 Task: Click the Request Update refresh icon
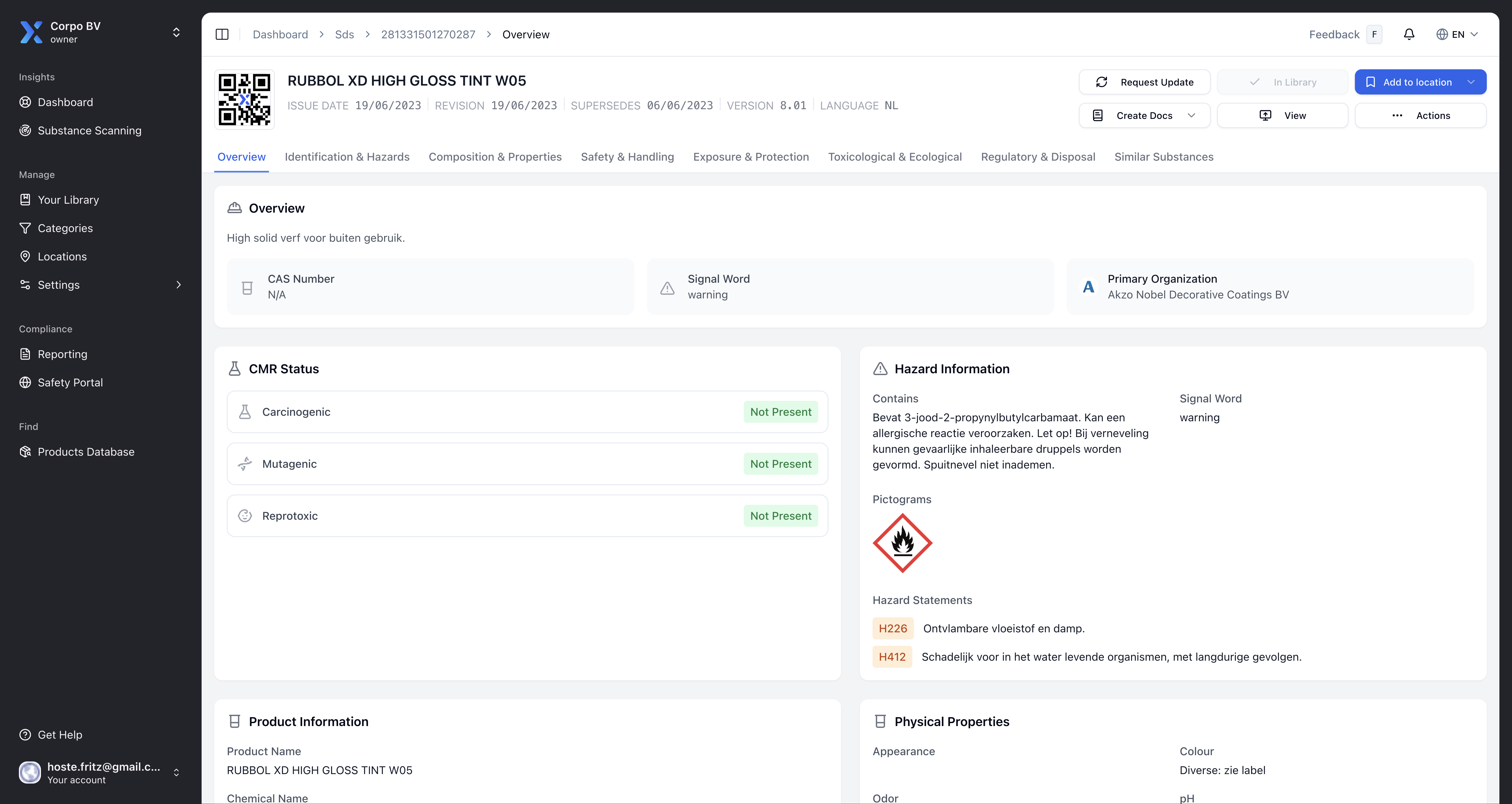(1102, 82)
